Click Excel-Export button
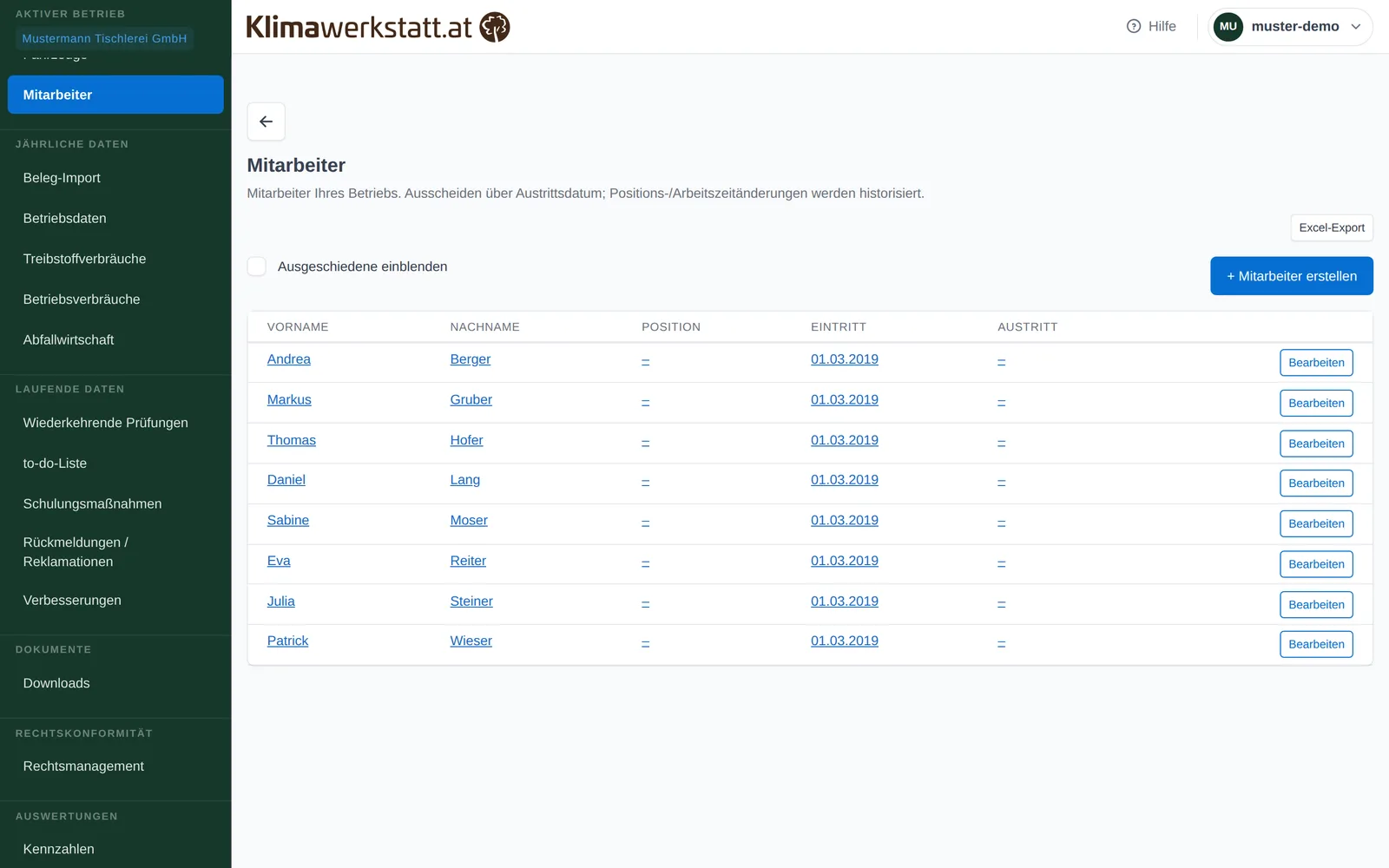The width and height of the screenshot is (1389, 868). coord(1331,227)
